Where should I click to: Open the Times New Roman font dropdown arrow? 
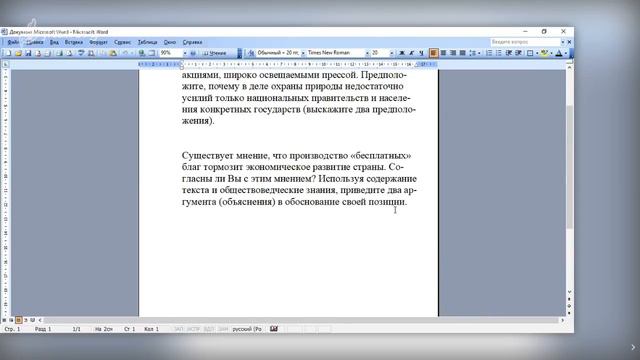pyautogui.click(x=367, y=53)
